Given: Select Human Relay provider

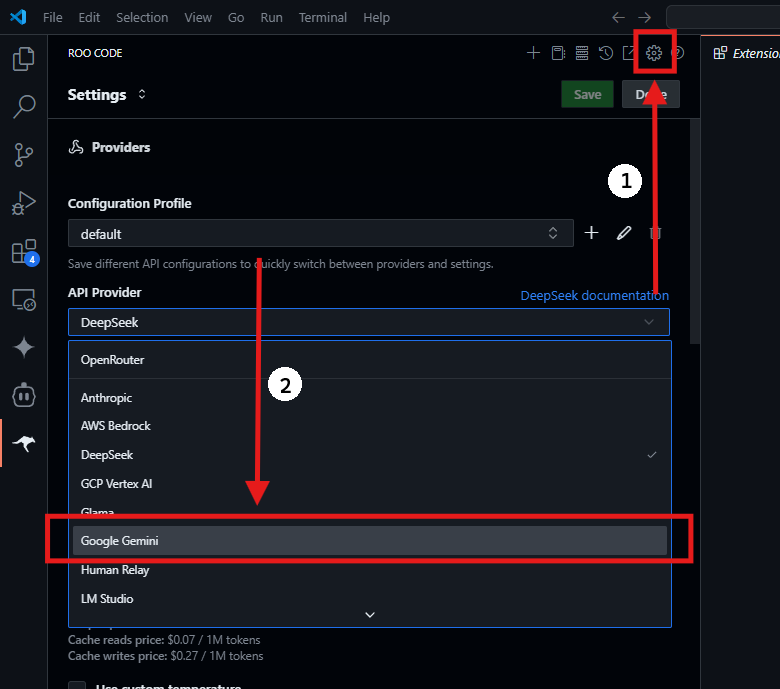Looking at the screenshot, I should click(370, 570).
